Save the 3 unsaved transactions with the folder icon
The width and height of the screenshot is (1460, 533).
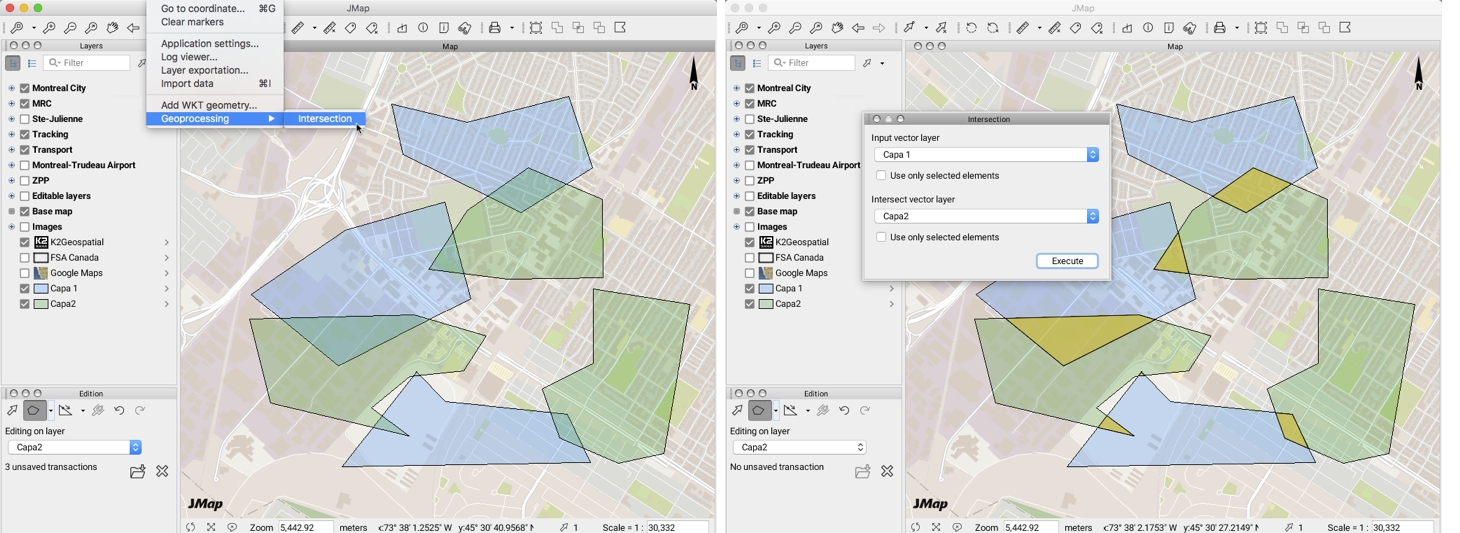click(x=138, y=472)
